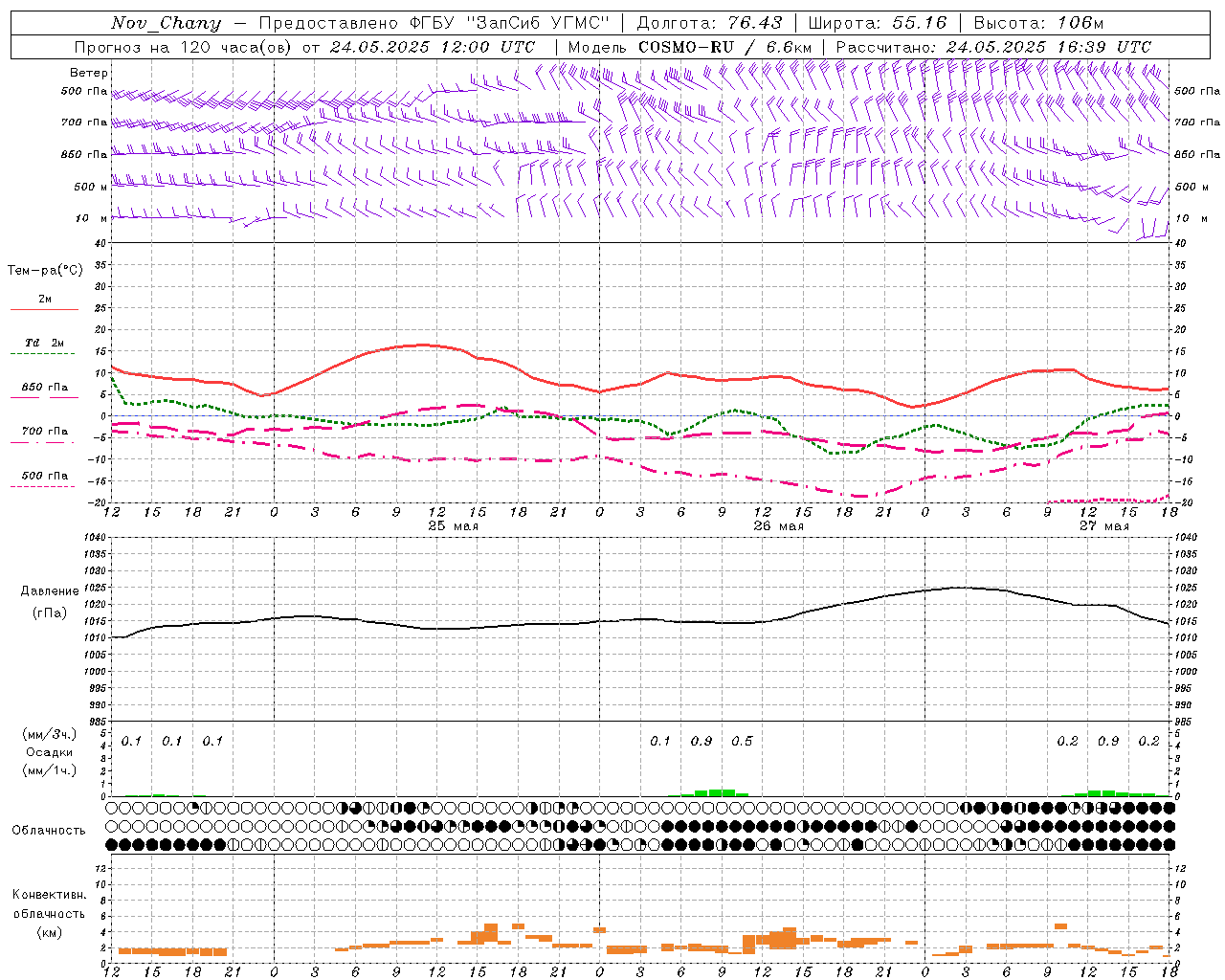Click the '500 гПа' temperature legend entry
1225x980 pixels.
click(x=45, y=476)
